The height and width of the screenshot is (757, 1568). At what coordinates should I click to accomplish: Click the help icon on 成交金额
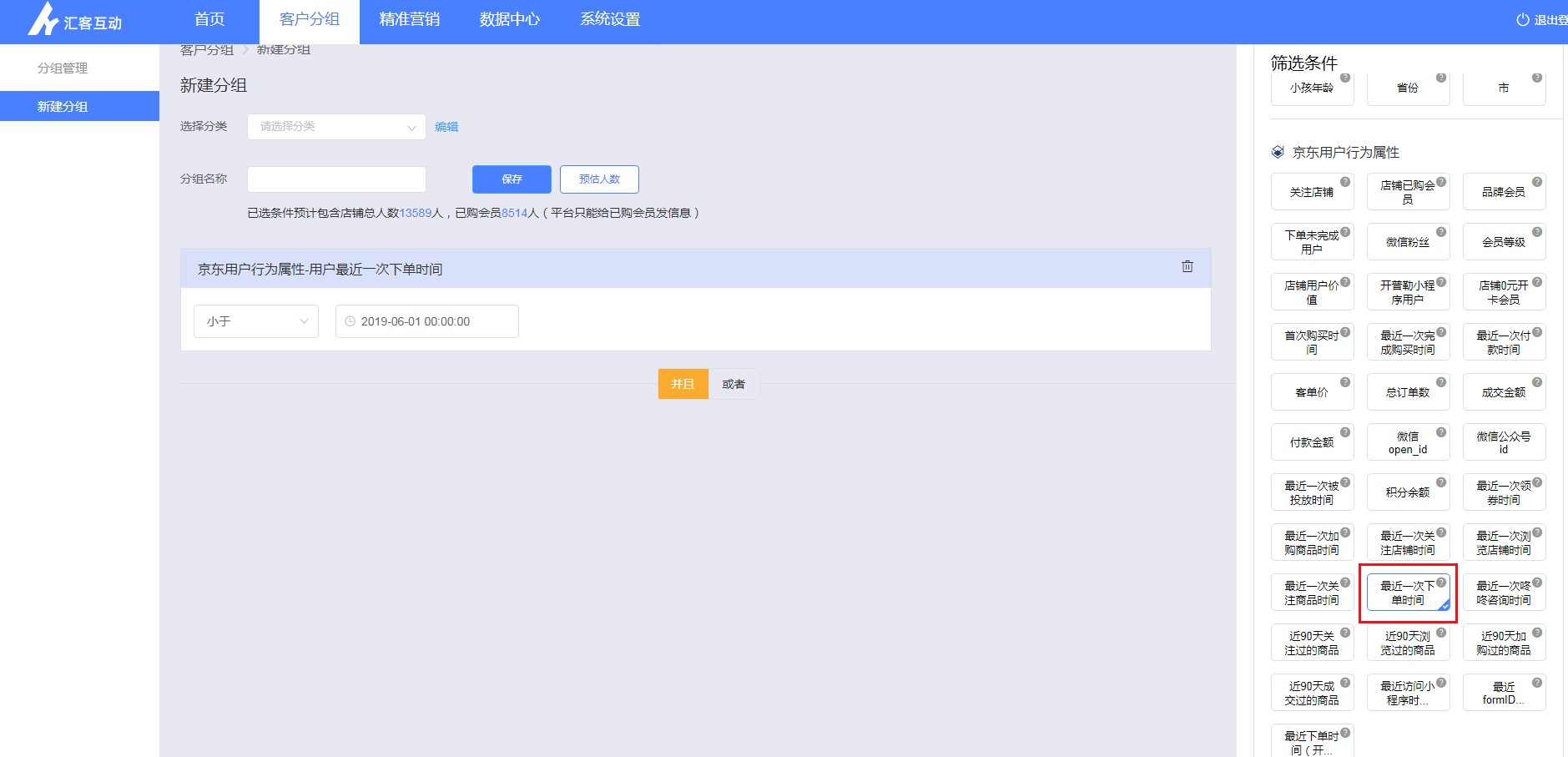(x=1537, y=382)
